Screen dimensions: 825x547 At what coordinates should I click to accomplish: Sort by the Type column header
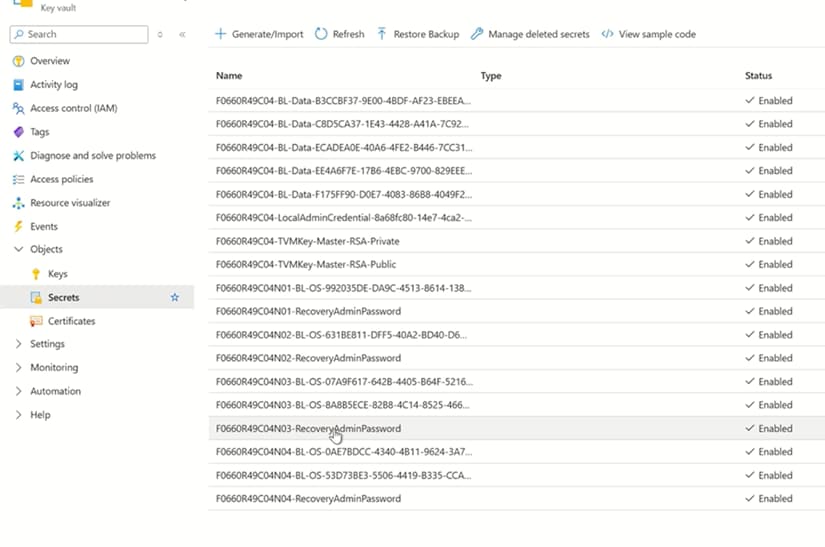coord(491,76)
